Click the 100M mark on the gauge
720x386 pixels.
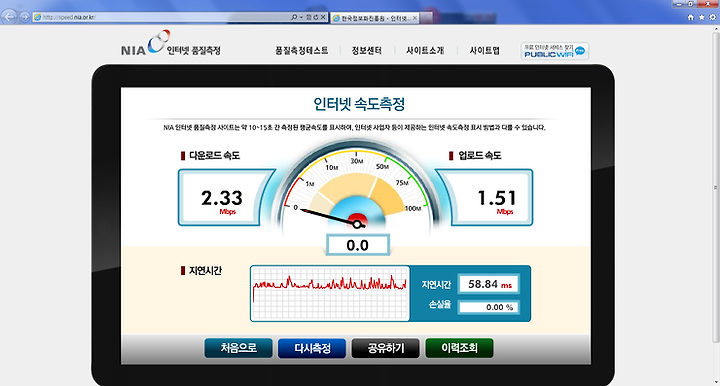413,208
